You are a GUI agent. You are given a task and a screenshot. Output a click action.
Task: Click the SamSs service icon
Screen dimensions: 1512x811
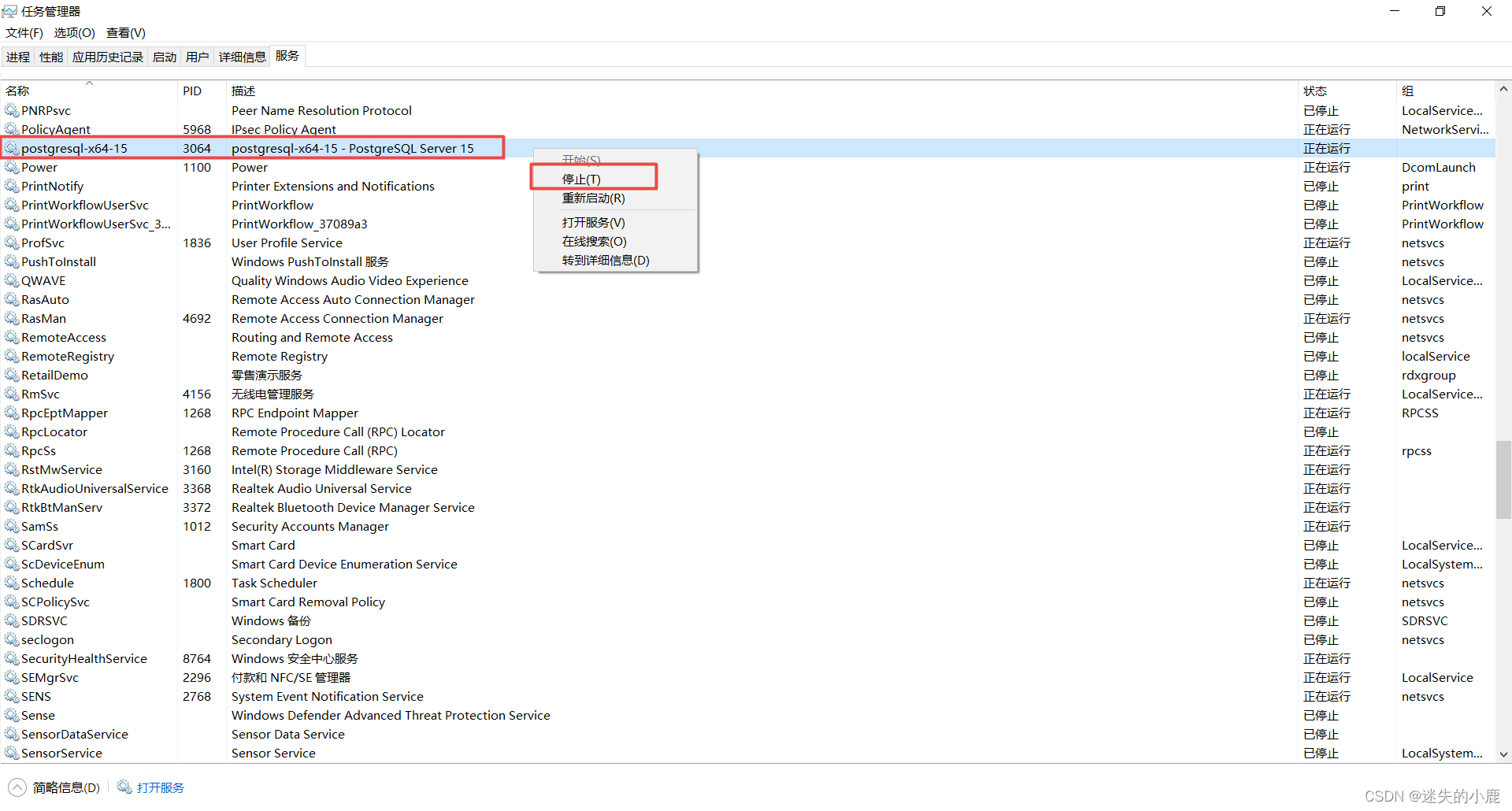pyautogui.click(x=12, y=526)
